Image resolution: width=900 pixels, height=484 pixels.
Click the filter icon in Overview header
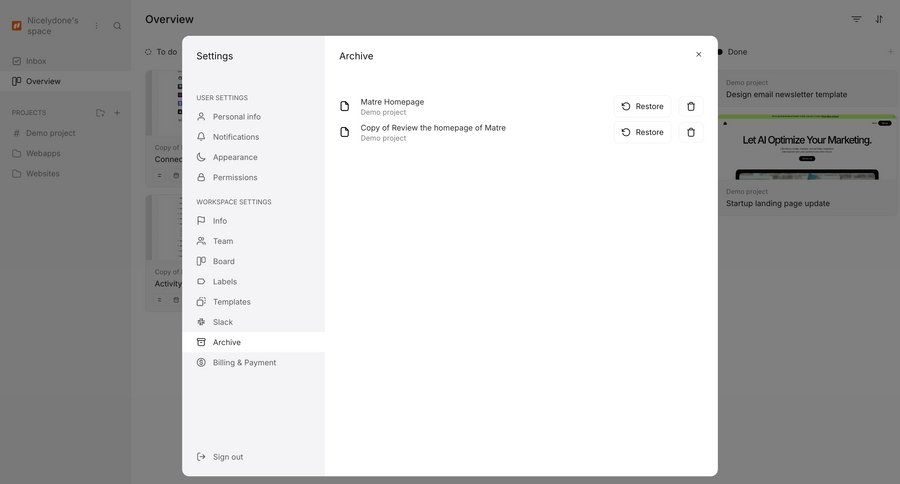856,19
